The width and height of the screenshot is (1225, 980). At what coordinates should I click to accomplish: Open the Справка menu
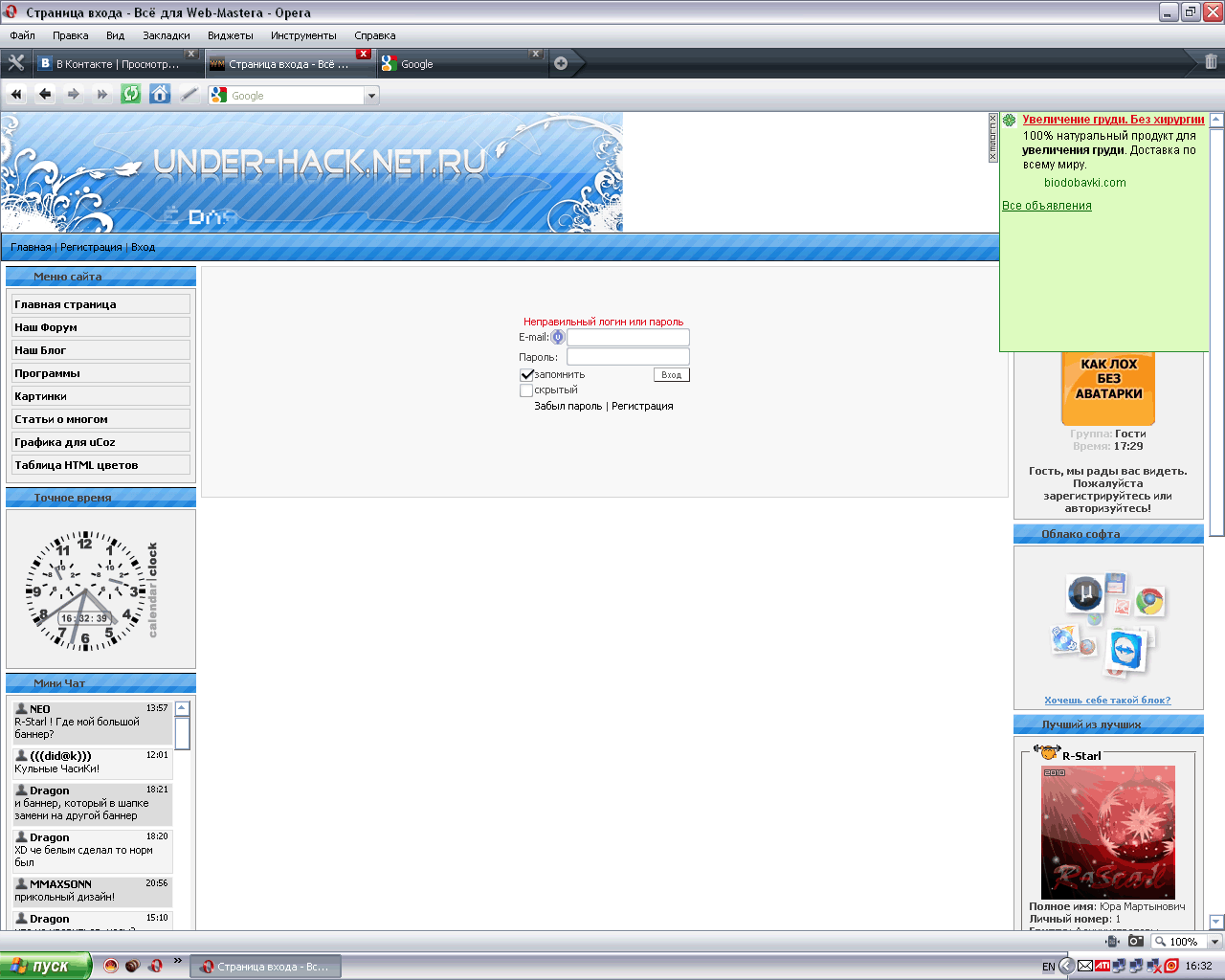click(x=375, y=35)
